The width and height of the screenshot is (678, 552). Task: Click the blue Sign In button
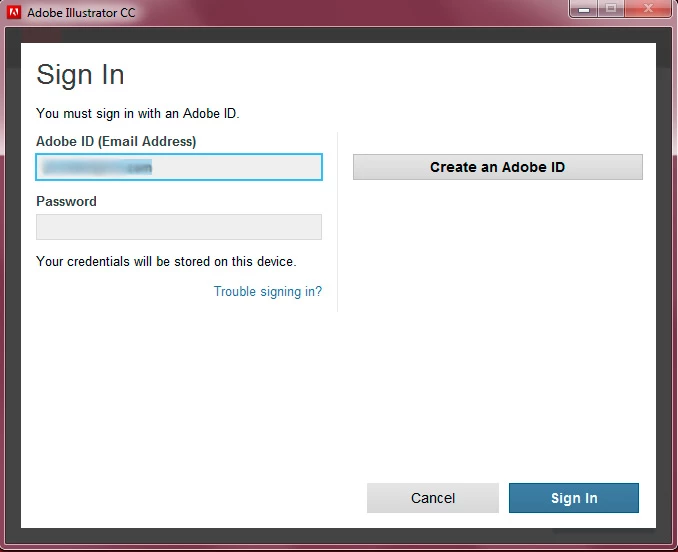[574, 498]
